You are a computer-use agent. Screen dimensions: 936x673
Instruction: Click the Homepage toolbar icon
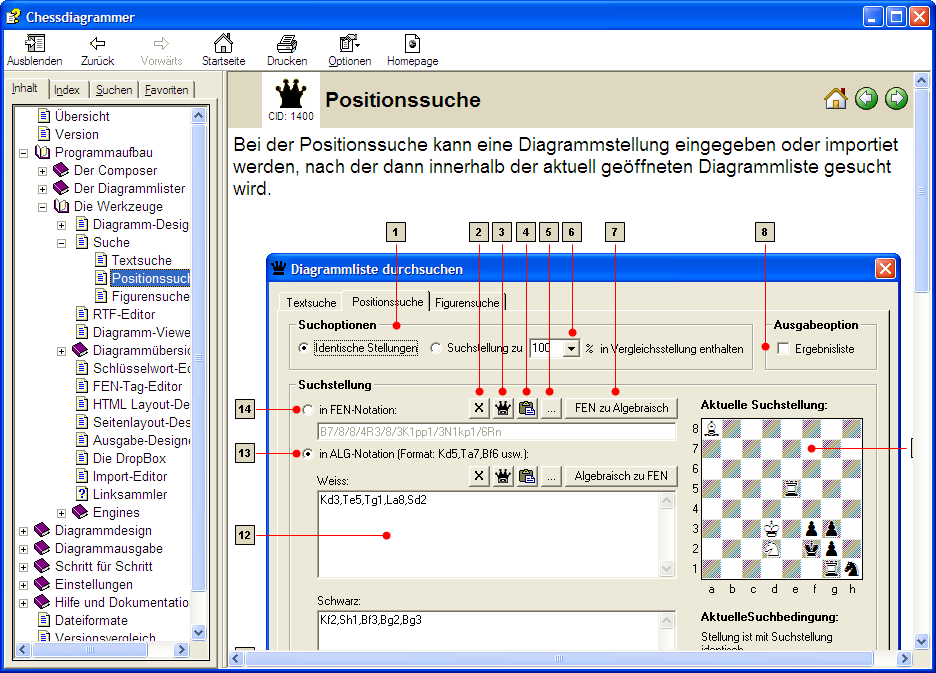[x=412, y=44]
